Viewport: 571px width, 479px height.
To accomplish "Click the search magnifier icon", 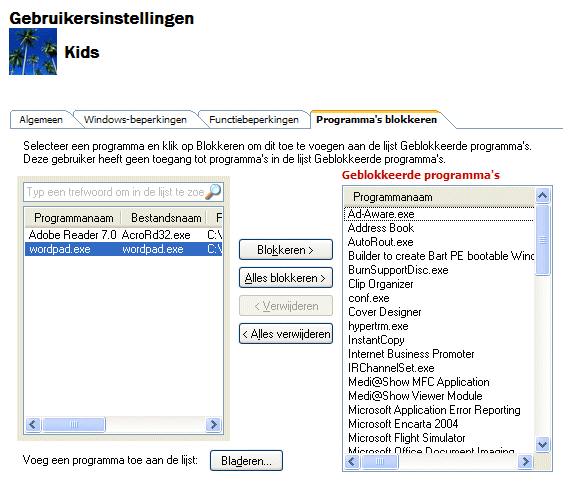I will (213, 192).
